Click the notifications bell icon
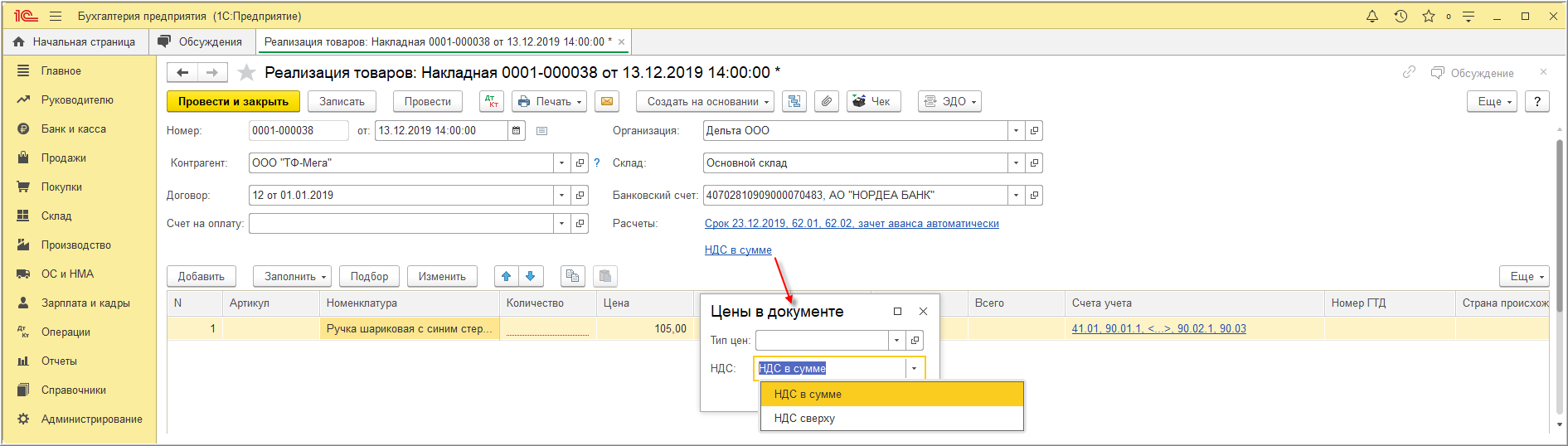Screen dimensions: 1568x446 point(1372,17)
